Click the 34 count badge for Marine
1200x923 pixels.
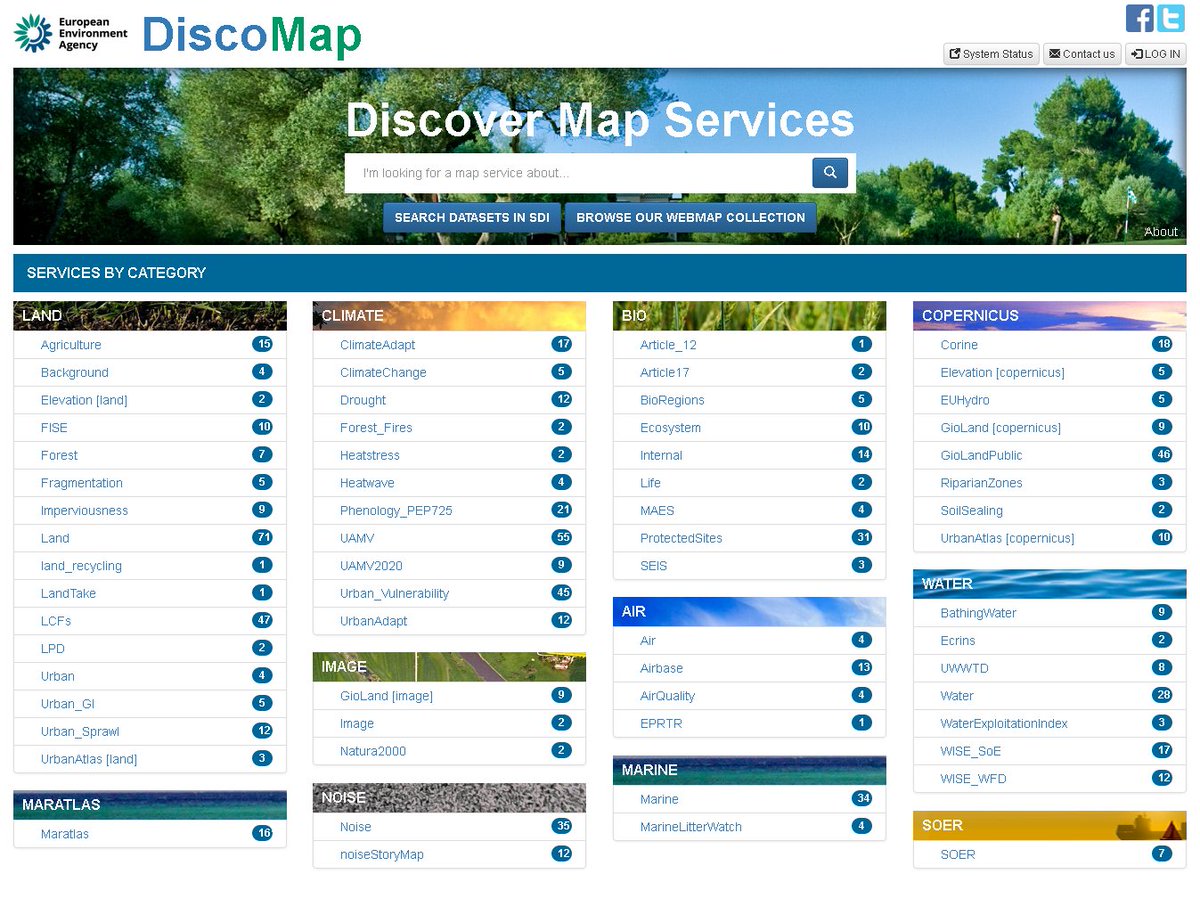coord(862,799)
